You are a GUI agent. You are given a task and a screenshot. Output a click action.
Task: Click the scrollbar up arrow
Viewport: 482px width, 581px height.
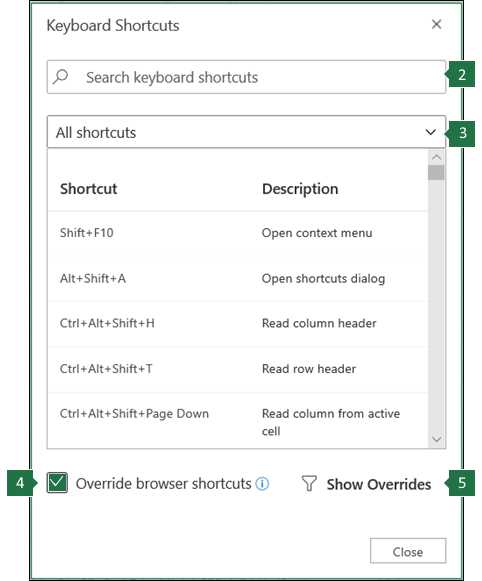(x=436, y=157)
